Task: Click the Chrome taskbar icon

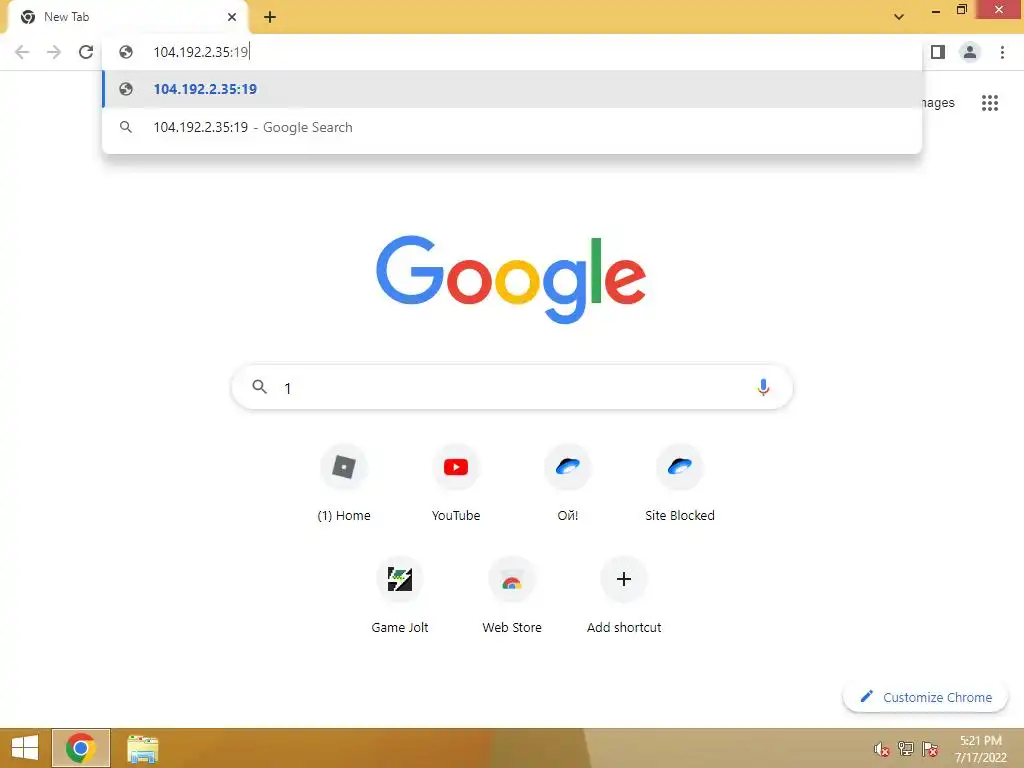Action: click(81, 748)
